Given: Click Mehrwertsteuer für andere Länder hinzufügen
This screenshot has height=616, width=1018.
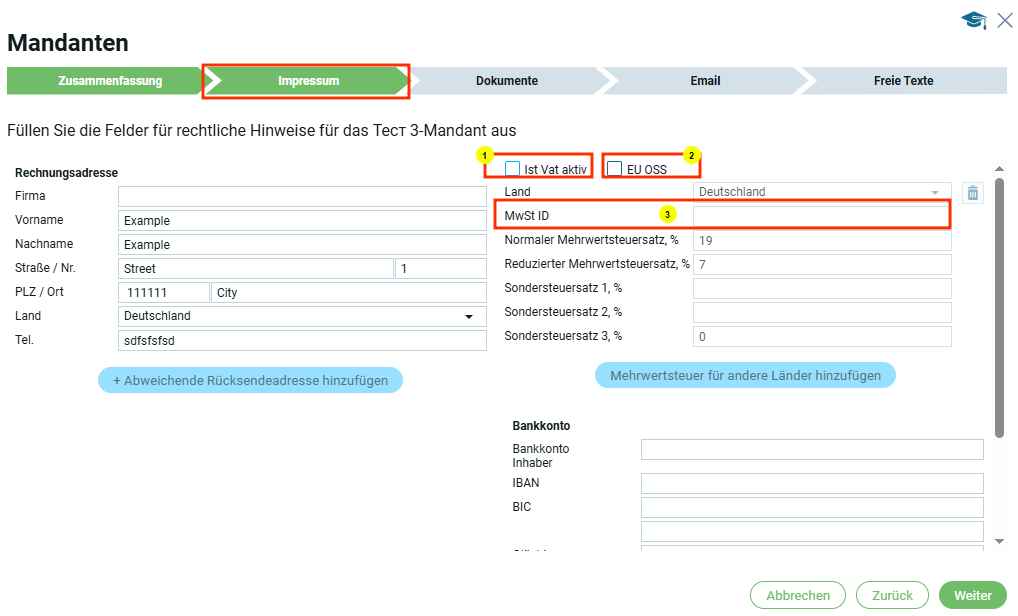Looking at the screenshot, I should pos(745,376).
